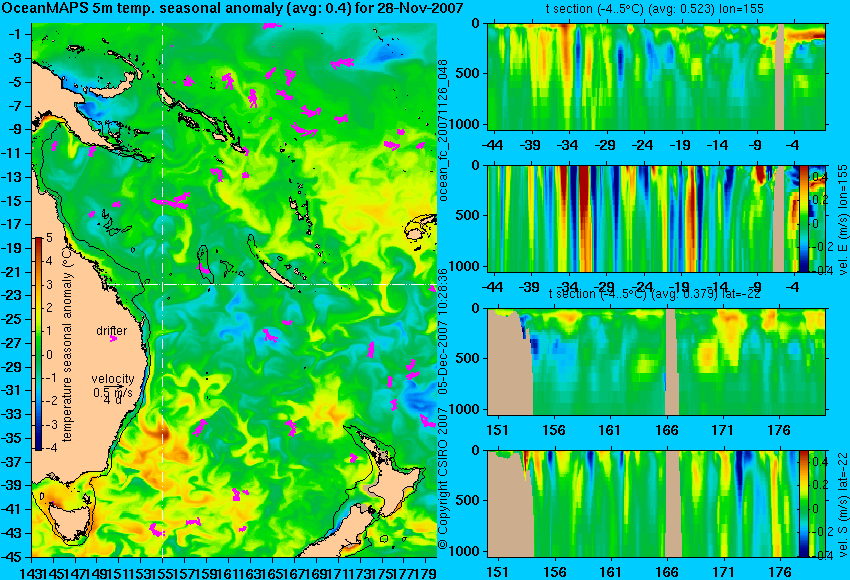Click the brown land gap in the top temperature section
This screenshot has width=850, height=580.
[x=780, y=76]
